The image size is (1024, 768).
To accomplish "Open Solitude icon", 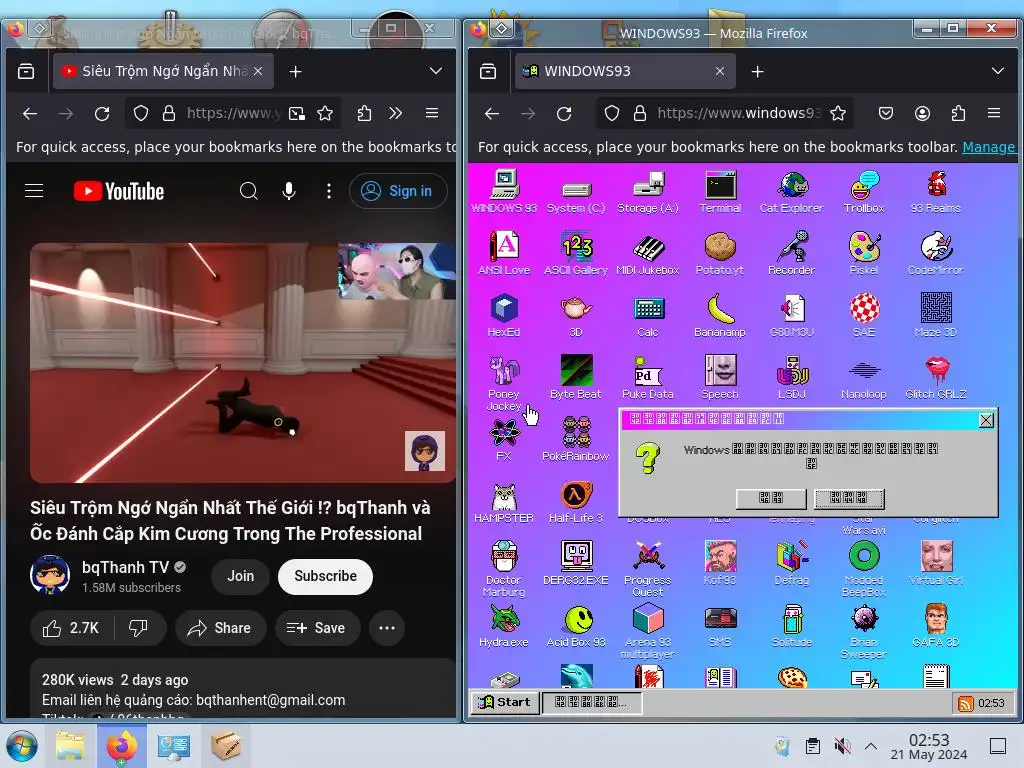I will click(792, 626).
